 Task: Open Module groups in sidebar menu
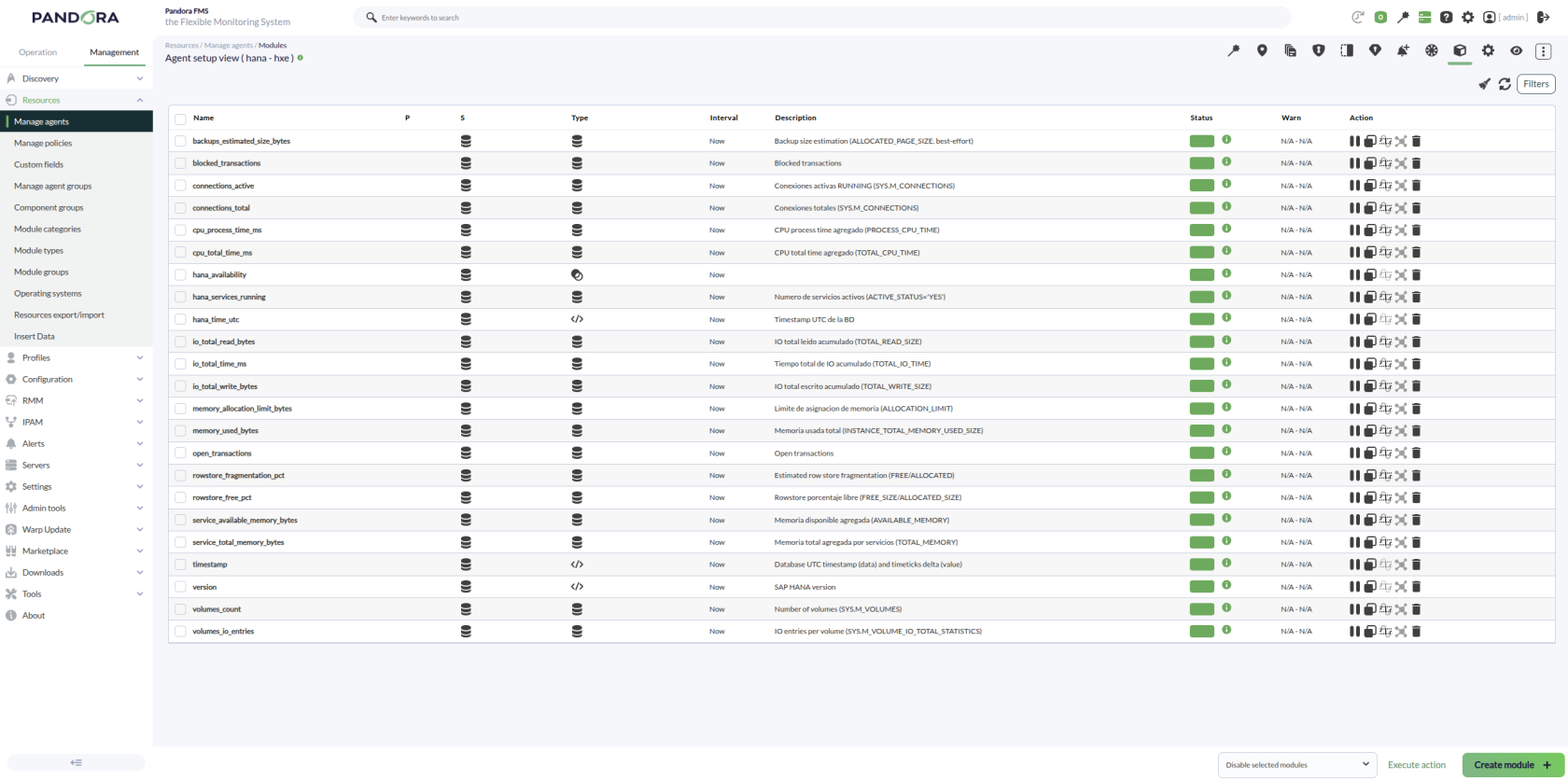click(41, 272)
